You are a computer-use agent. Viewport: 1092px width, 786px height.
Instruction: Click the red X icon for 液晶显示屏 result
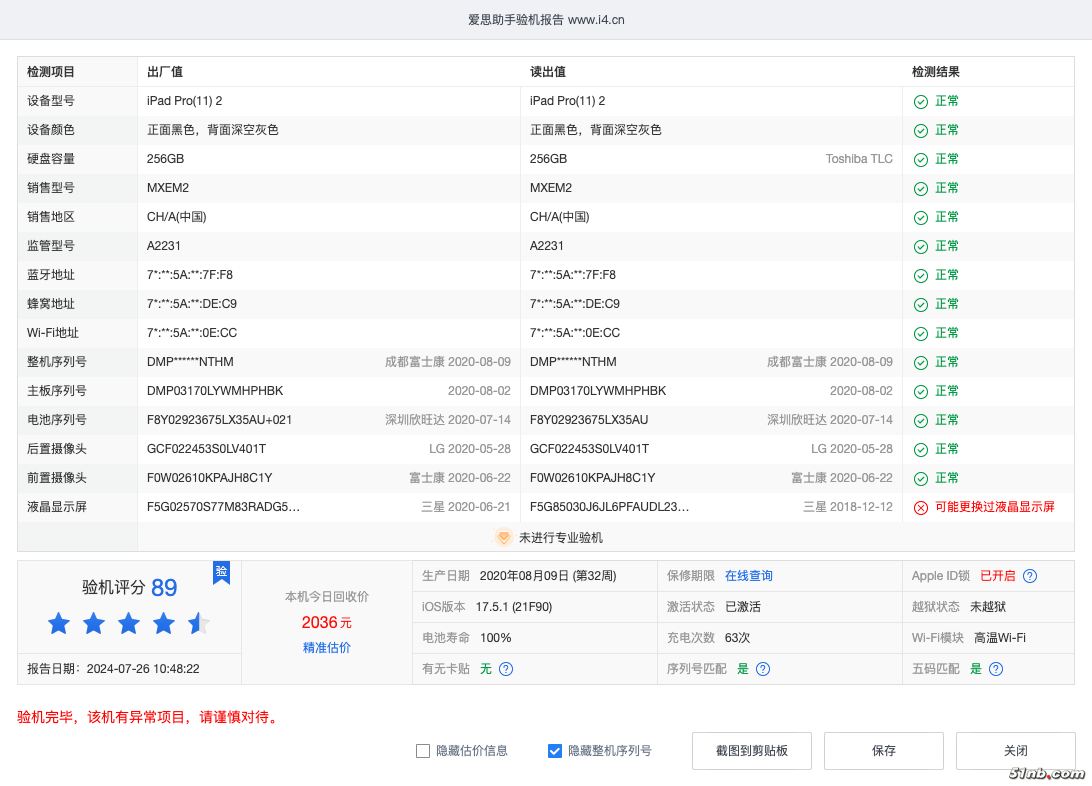coord(921,507)
